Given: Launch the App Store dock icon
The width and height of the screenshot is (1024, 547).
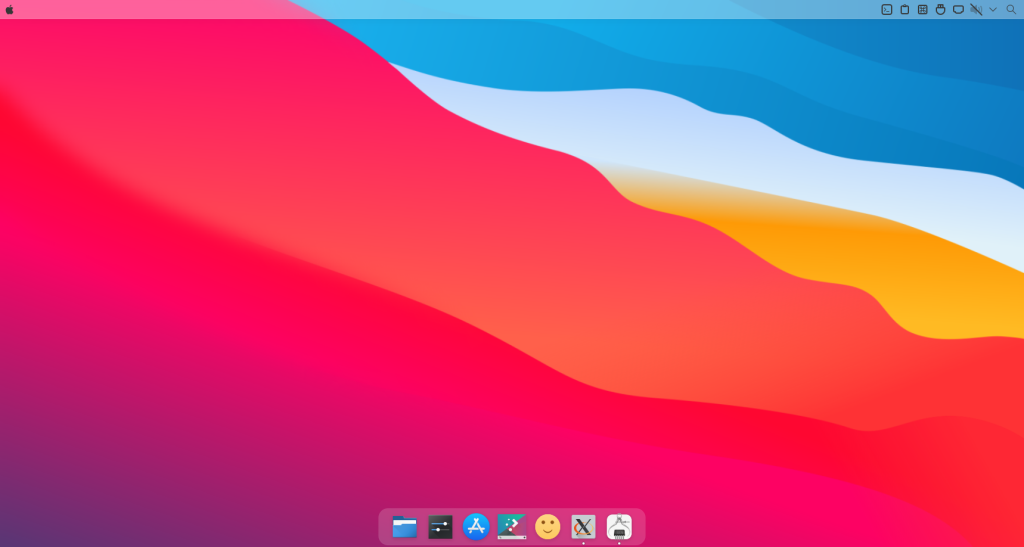Looking at the screenshot, I should (x=476, y=527).
